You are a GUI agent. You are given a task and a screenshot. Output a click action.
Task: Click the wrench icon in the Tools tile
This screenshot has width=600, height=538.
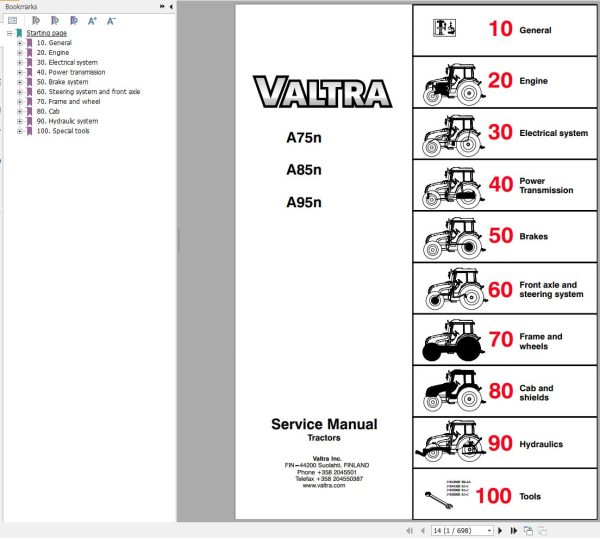point(439,500)
